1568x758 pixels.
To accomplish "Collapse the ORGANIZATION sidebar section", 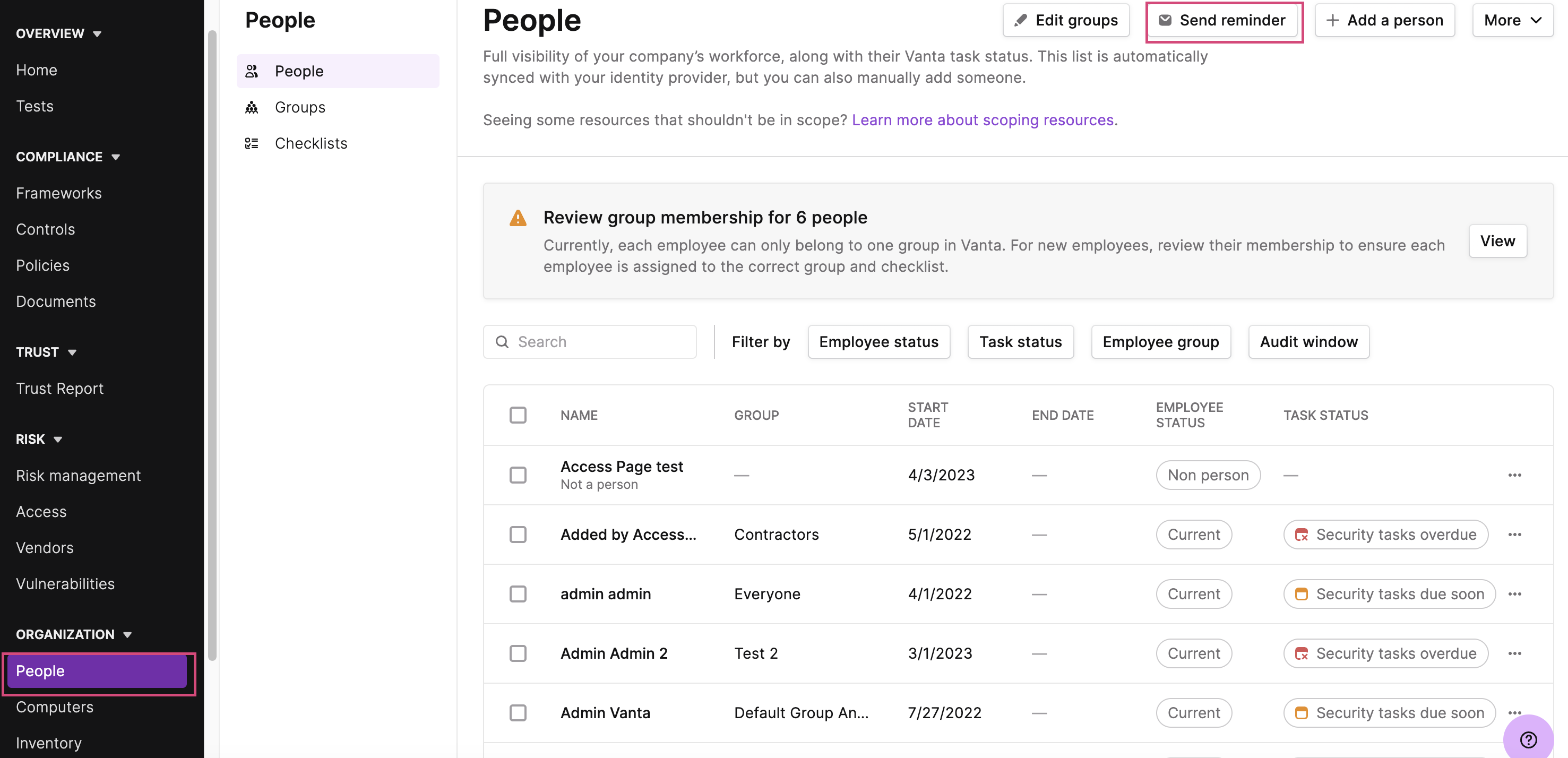I will pos(74,634).
